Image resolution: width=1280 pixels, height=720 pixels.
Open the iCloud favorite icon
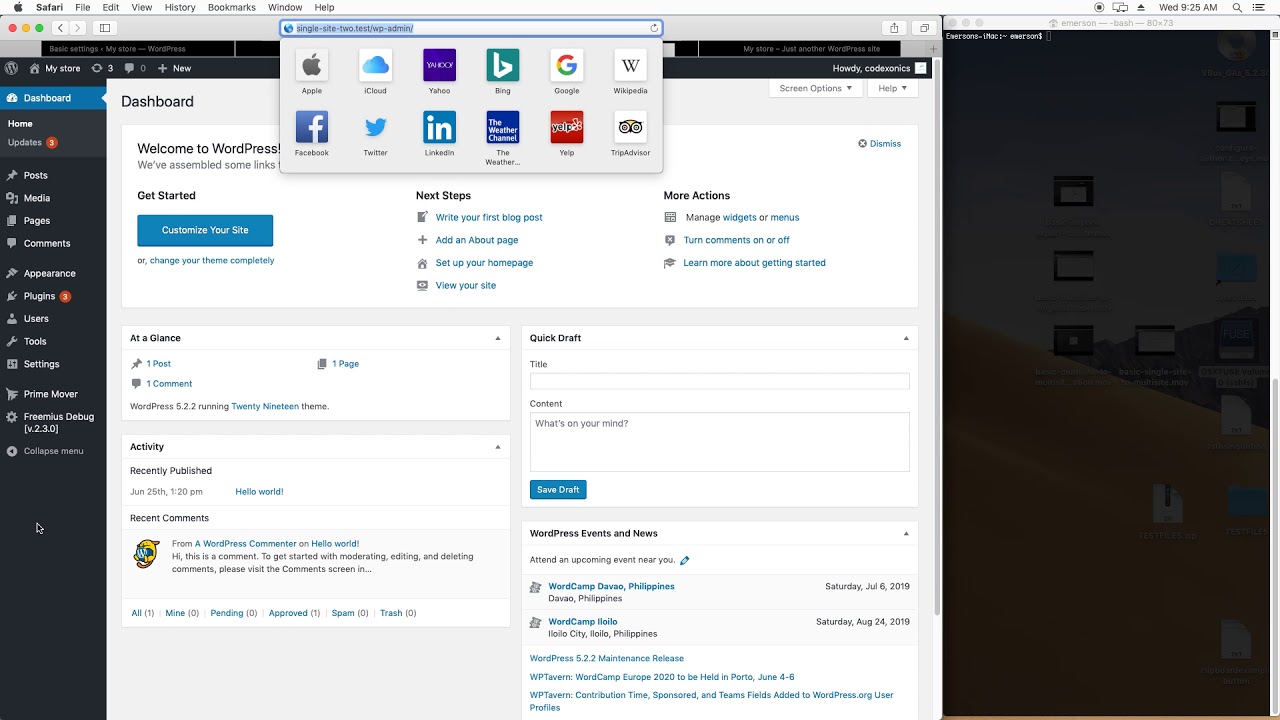(x=375, y=65)
